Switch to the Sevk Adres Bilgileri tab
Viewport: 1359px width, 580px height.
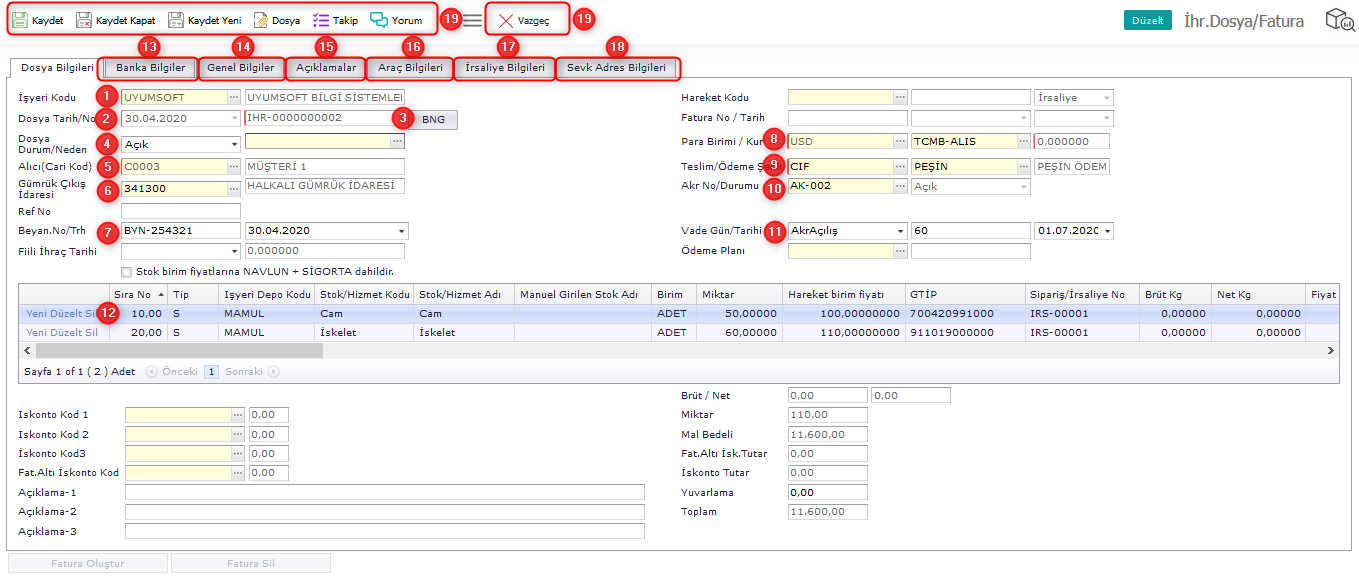[616, 68]
